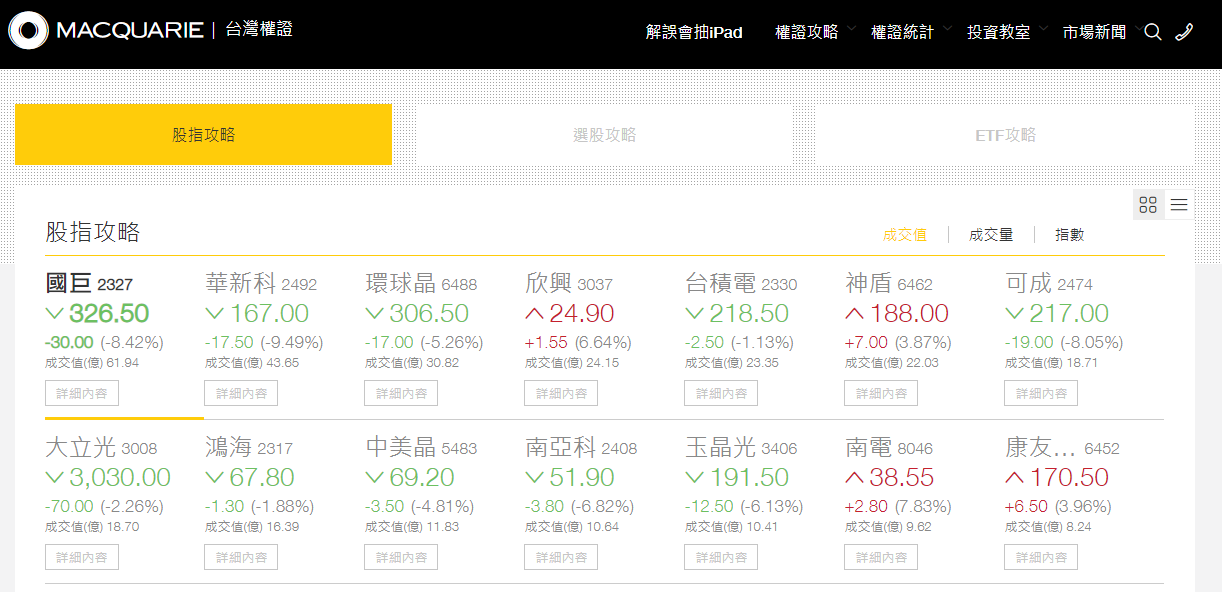Switch to list view layout
Screen dimensions: 1222x592
point(1178,204)
